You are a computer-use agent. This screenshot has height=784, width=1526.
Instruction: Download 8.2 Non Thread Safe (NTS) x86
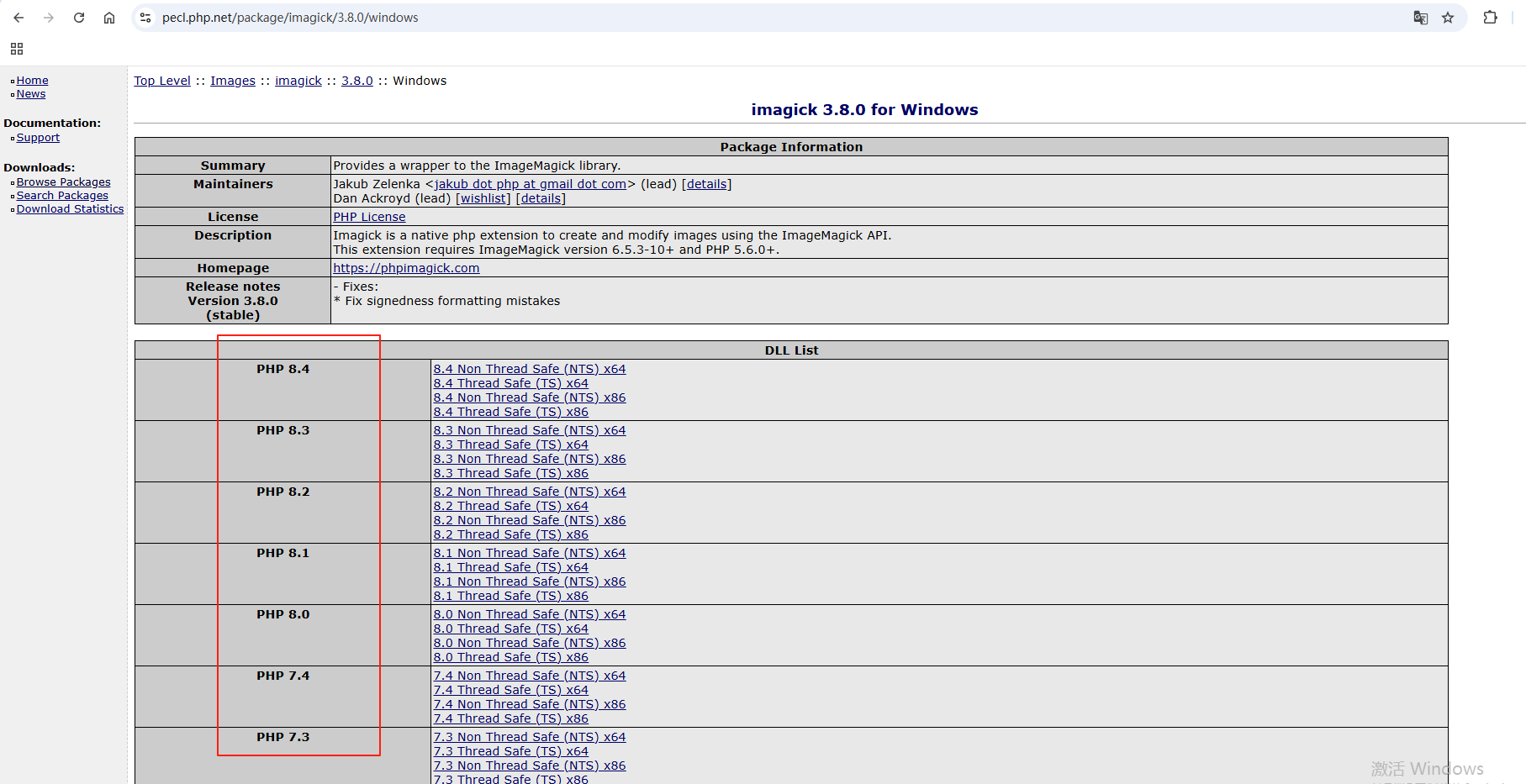click(530, 520)
